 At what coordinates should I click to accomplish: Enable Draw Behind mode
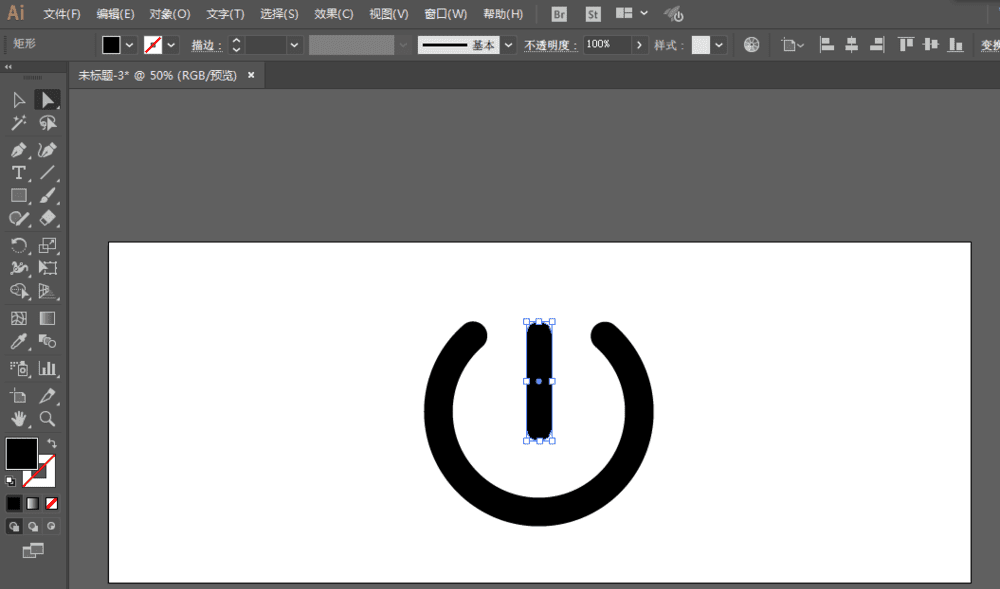coord(33,527)
